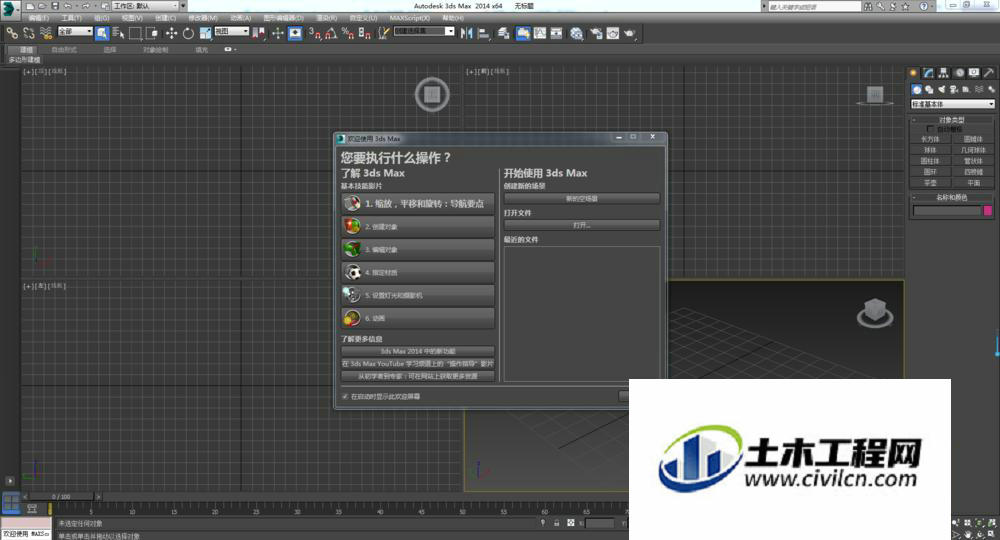Click the Render Production teapot icon
The width and height of the screenshot is (1000, 540).
(629, 33)
